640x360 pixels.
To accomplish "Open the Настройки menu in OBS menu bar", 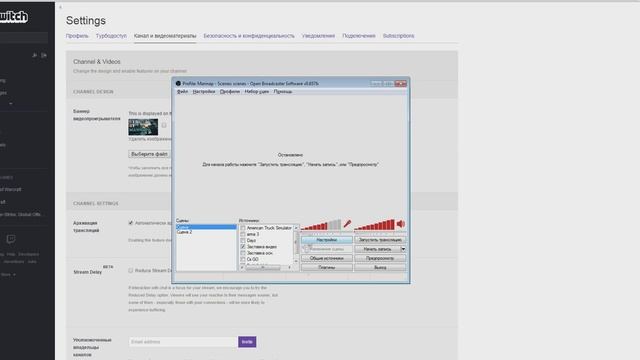I will 204,91.
